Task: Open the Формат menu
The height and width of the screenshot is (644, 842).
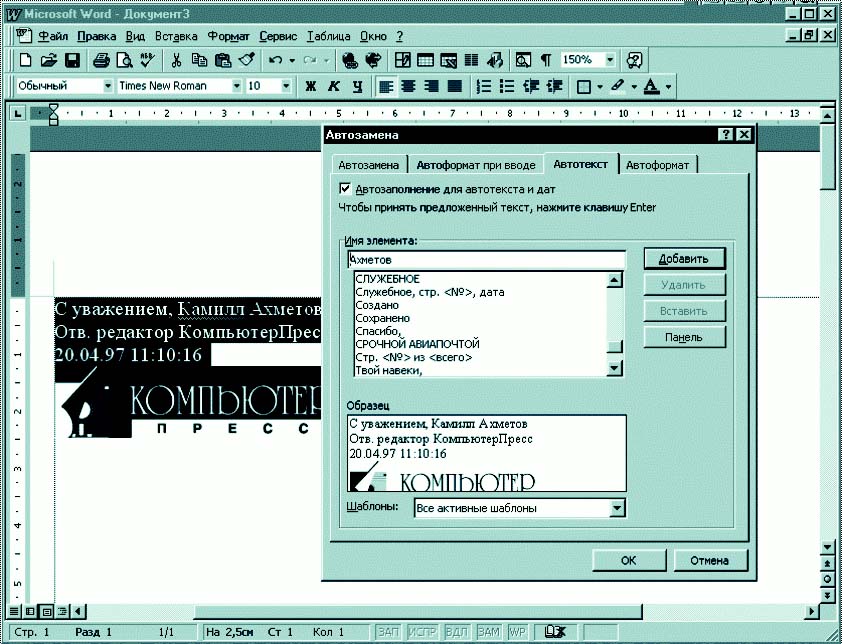Action: [x=228, y=36]
